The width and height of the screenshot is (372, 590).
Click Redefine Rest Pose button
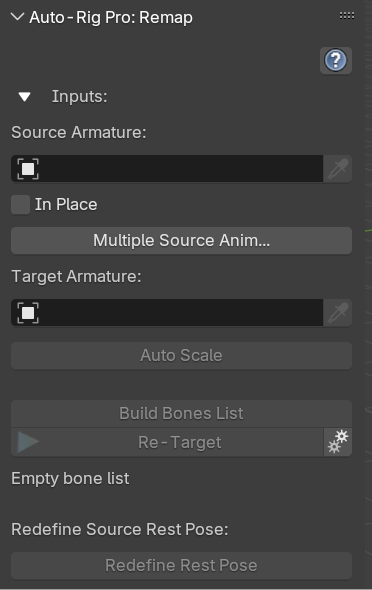click(x=182, y=566)
